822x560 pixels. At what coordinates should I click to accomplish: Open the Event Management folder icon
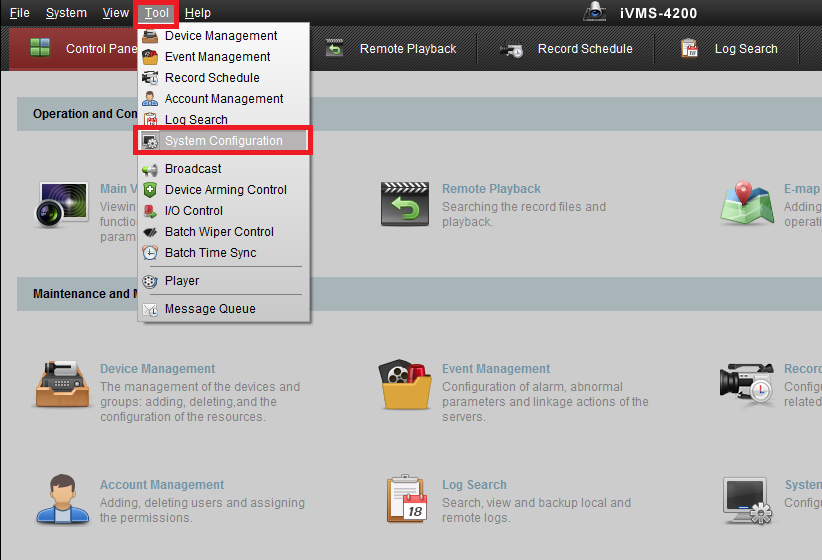tap(405, 385)
